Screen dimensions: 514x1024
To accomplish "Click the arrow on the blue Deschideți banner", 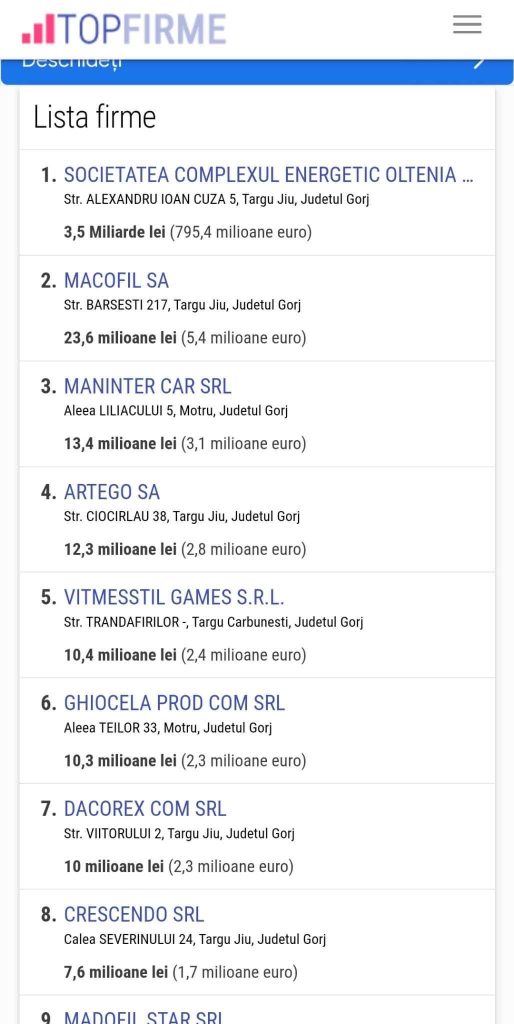I will tap(480, 63).
